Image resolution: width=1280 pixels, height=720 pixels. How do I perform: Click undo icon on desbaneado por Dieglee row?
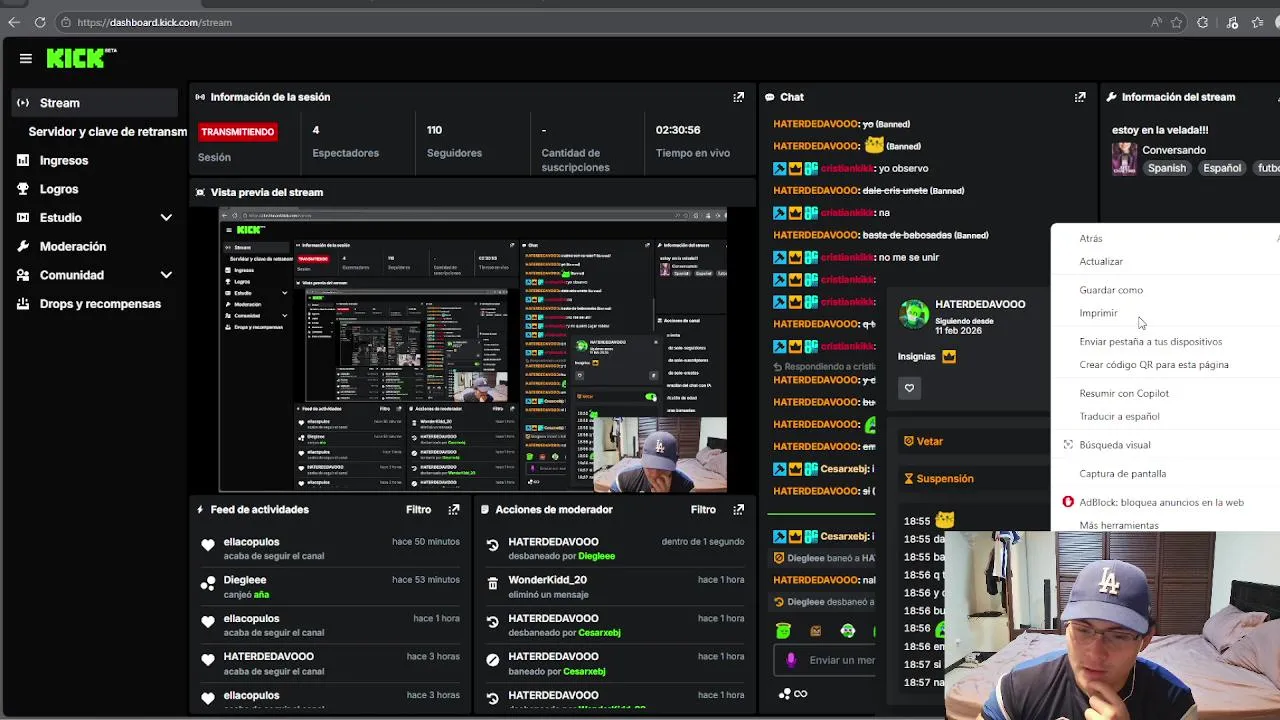coord(492,546)
